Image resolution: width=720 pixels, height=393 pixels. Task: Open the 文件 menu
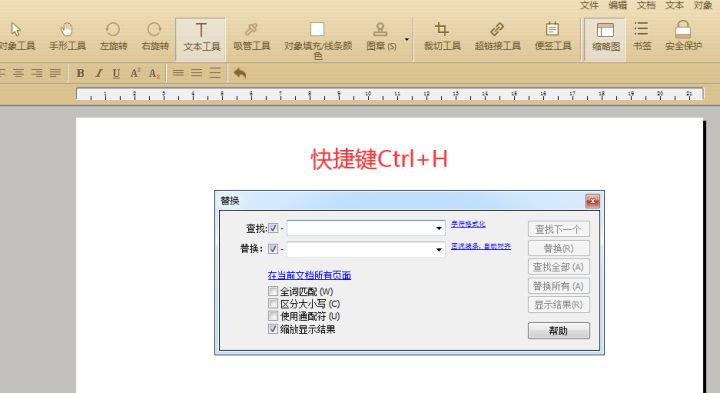[589, 5]
